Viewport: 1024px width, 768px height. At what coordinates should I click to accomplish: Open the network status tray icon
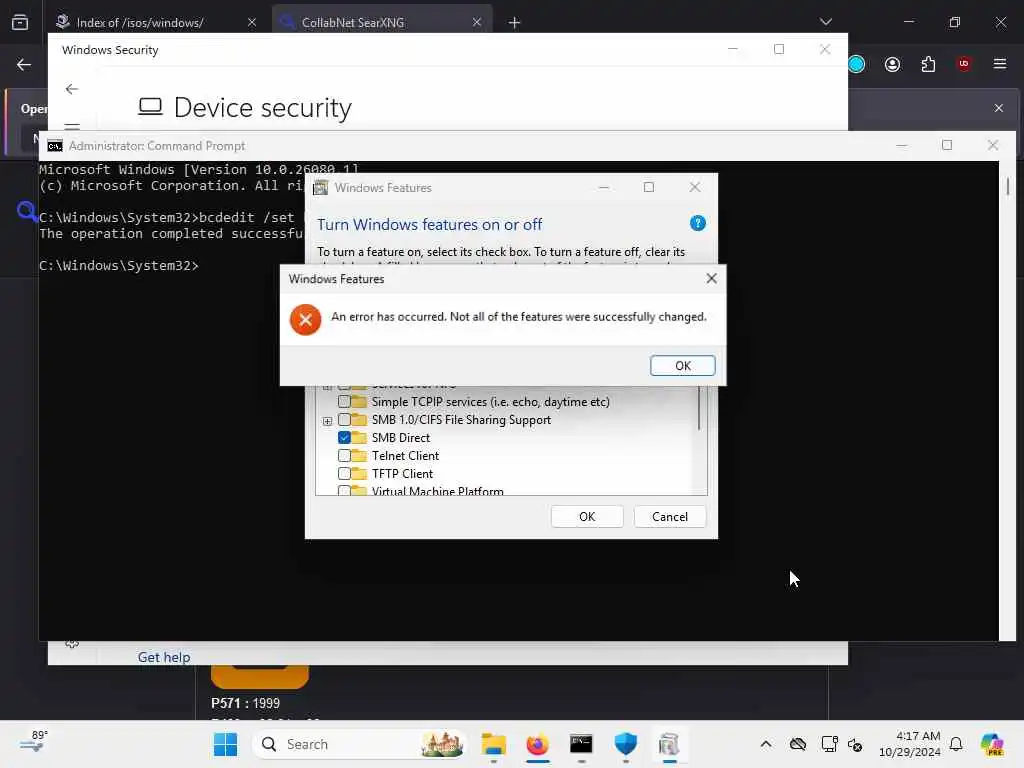(x=829, y=744)
